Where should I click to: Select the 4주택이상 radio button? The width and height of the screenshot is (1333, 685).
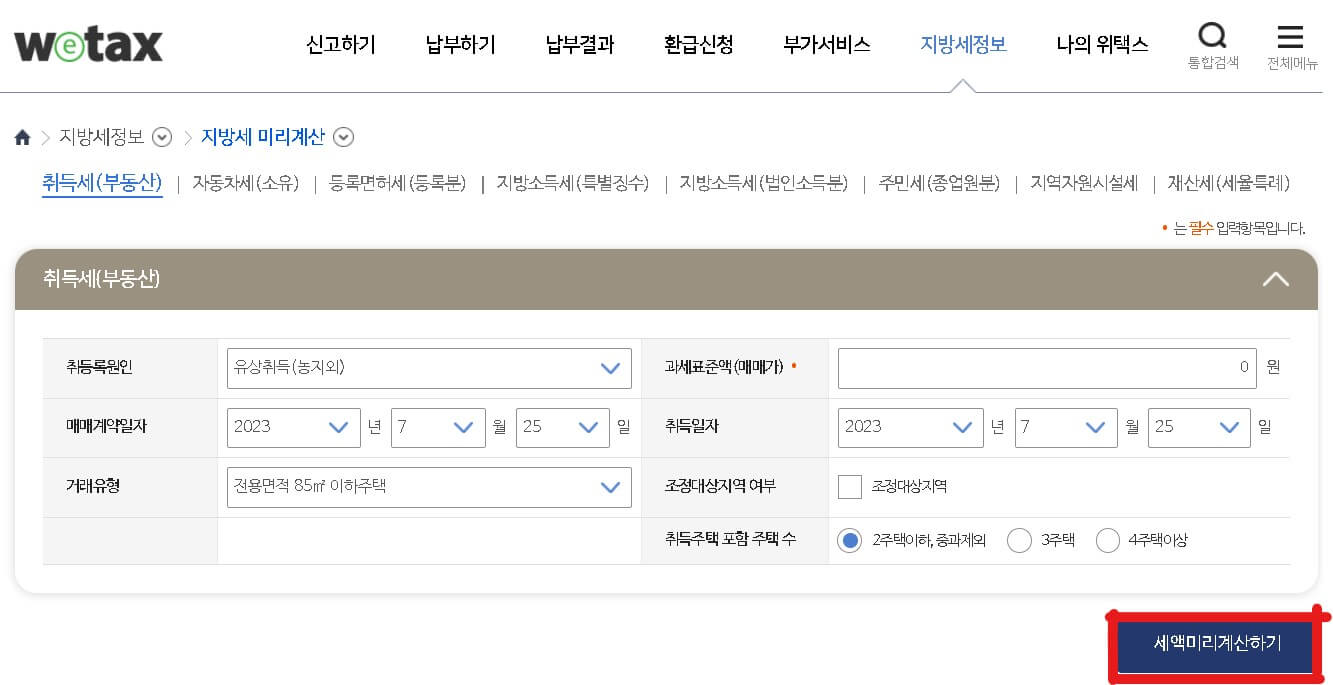click(1108, 540)
